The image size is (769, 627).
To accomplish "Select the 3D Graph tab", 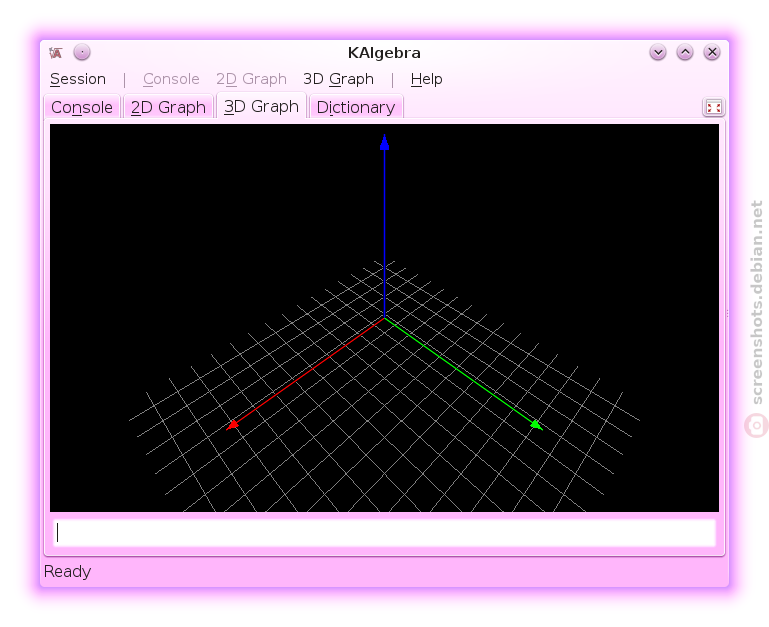I will [261, 106].
